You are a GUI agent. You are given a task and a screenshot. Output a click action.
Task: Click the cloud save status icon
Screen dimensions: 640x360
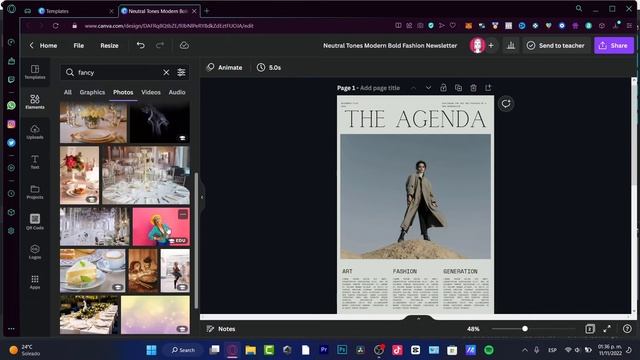pos(184,45)
